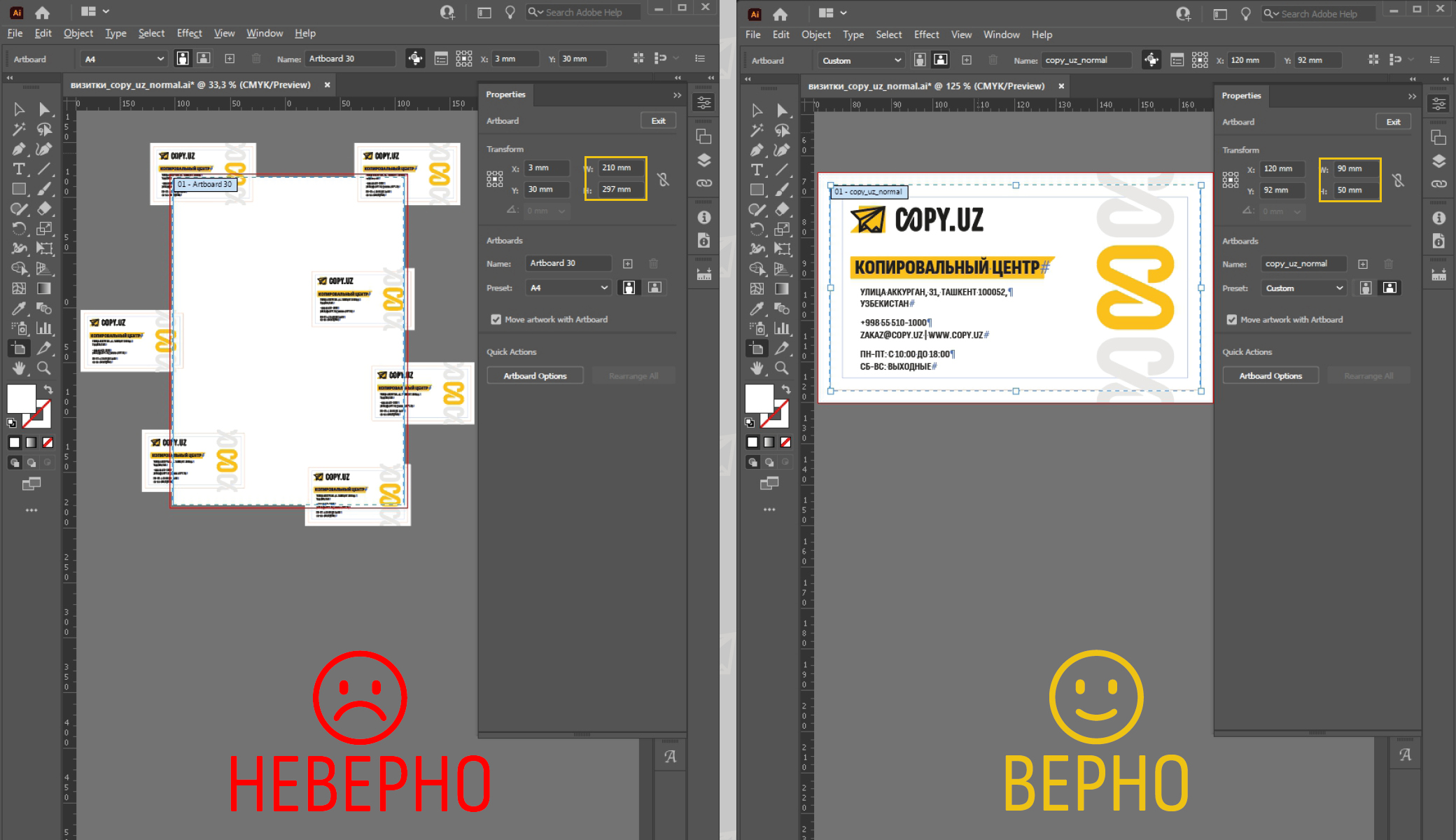Toggle Move artwork with Artboard in left panel

pyautogui.click(x=496, y=319)
